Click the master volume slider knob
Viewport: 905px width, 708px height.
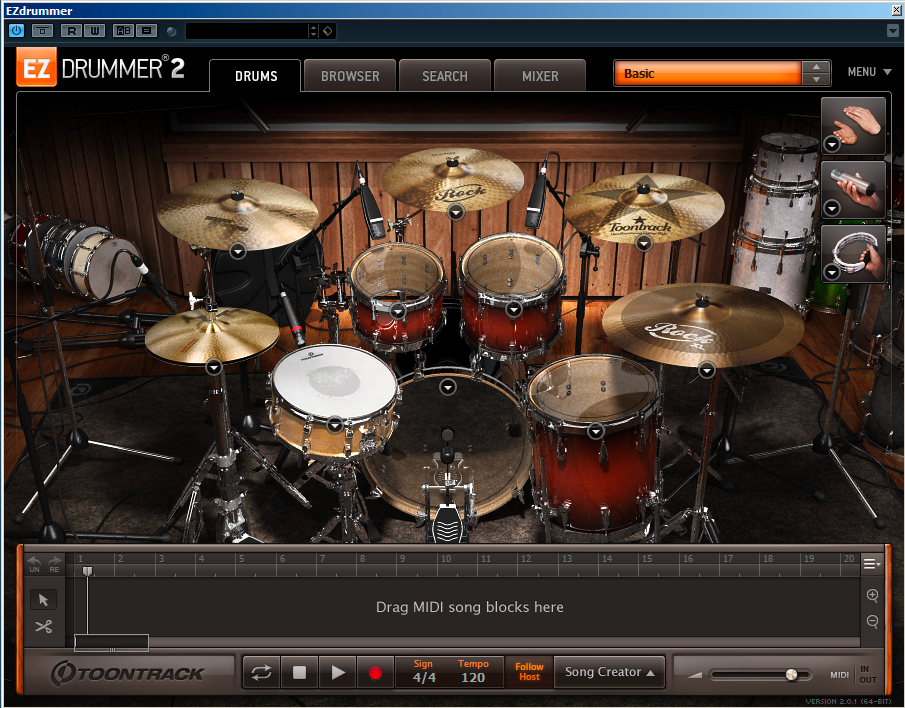click(791, 675)
